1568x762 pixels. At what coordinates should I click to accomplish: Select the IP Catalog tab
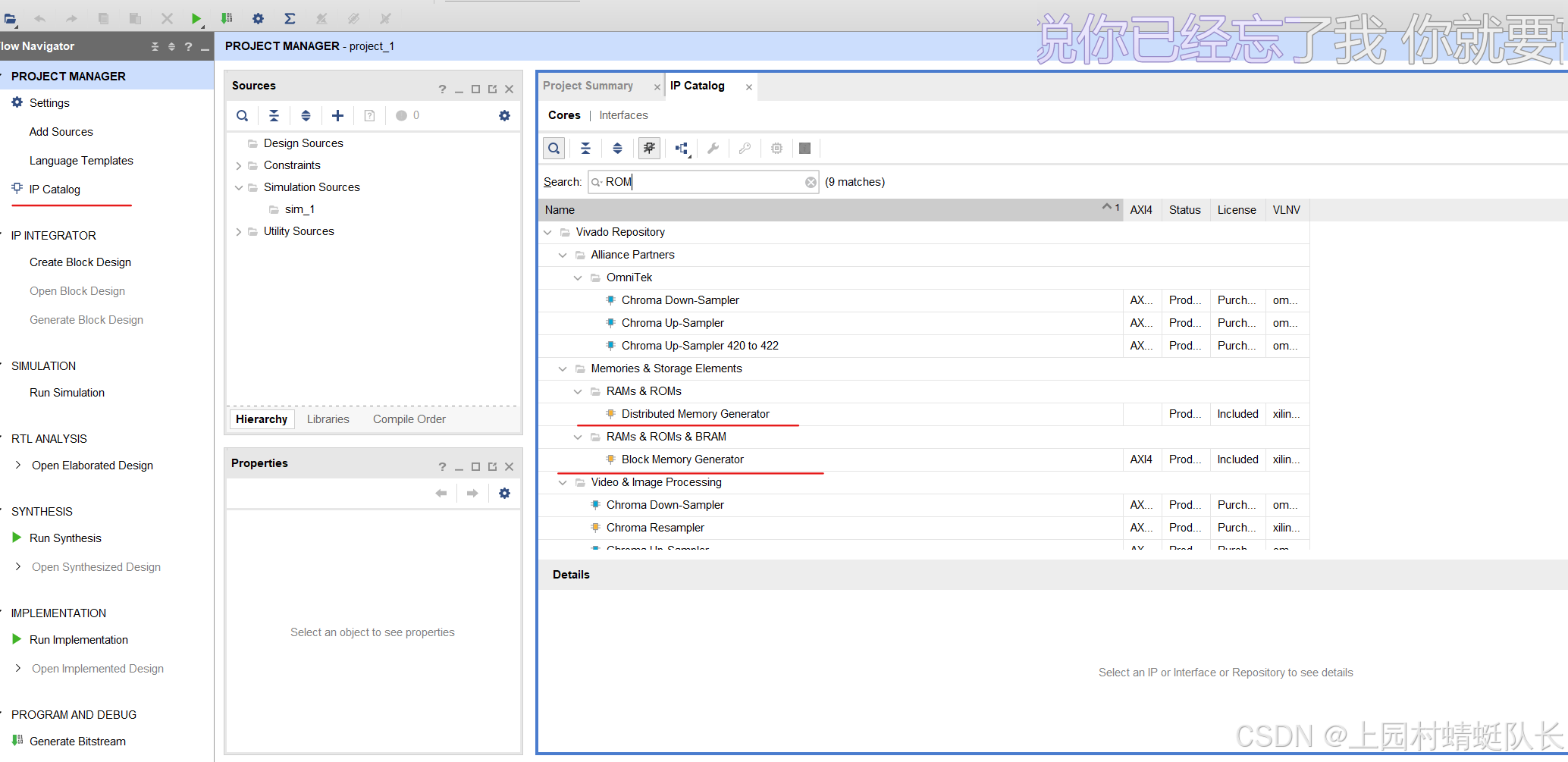click(x=698, y=86)
